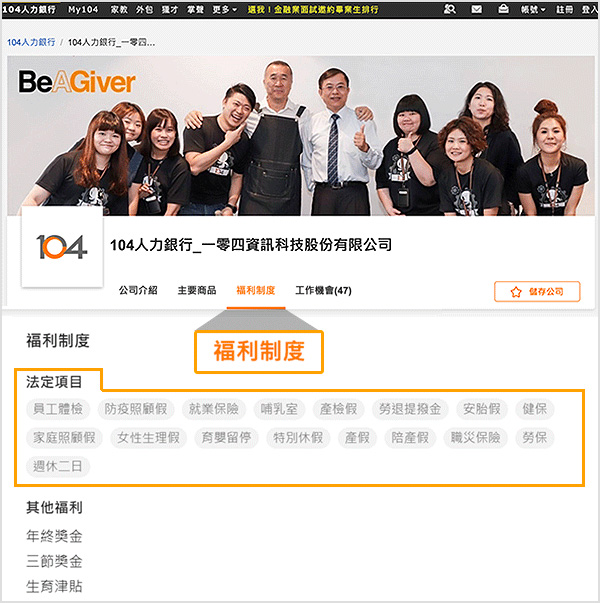
Task: Expand the 更多 dropdown menu
Action: 225,9
